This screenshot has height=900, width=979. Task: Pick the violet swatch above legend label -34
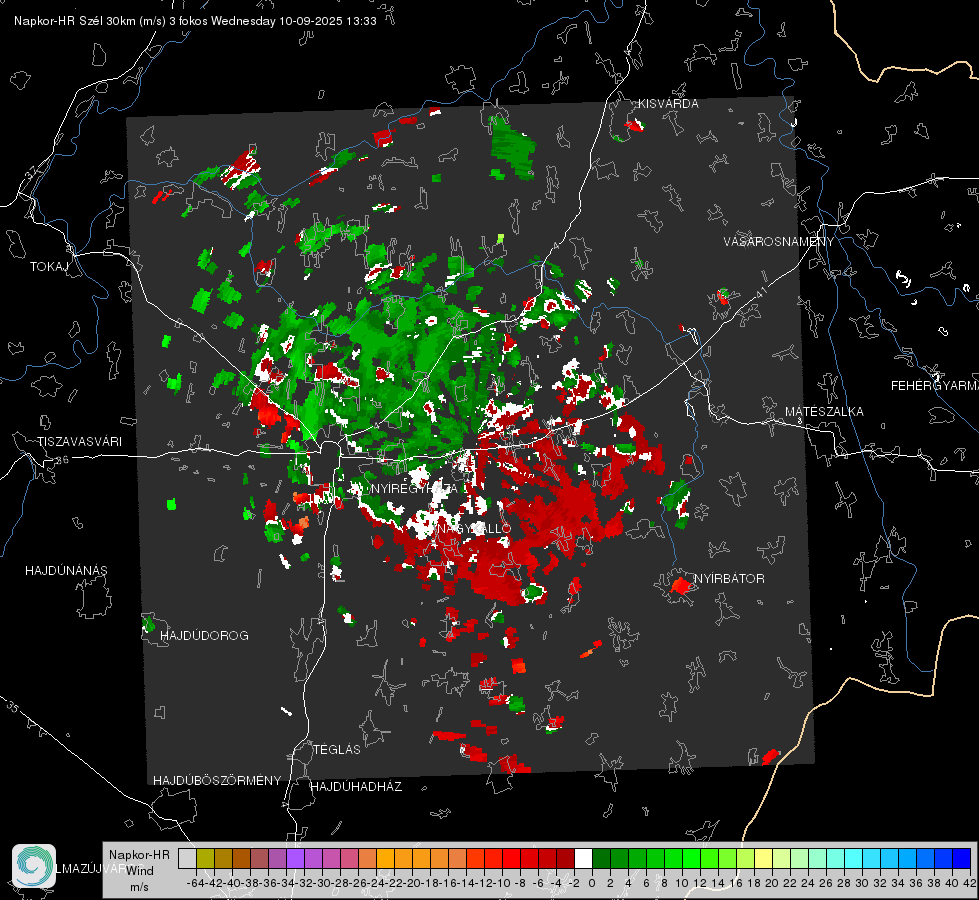(295, 858)
